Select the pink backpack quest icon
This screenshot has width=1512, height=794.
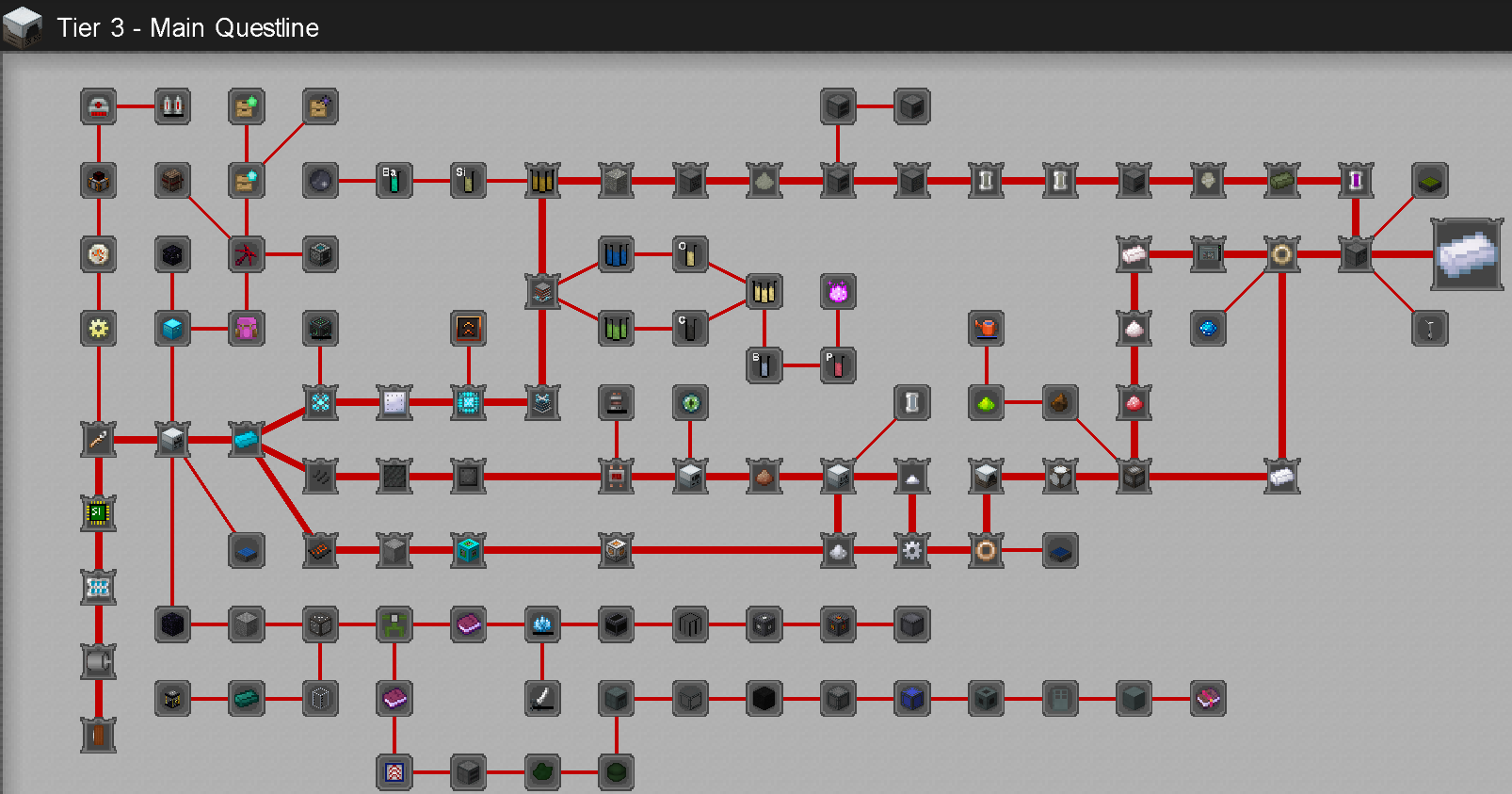pos(247,329)
